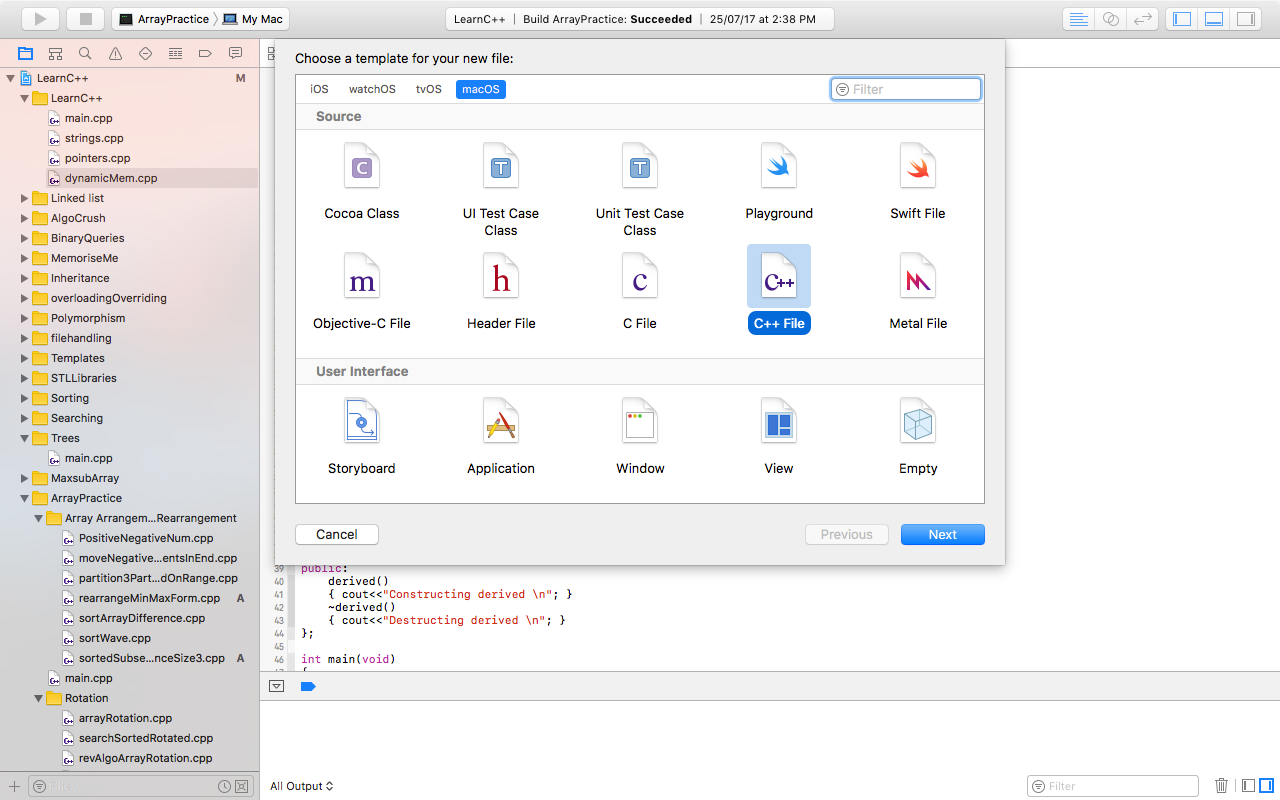Show the Project navigator
1280x800 pixels.
click(25, 53)
